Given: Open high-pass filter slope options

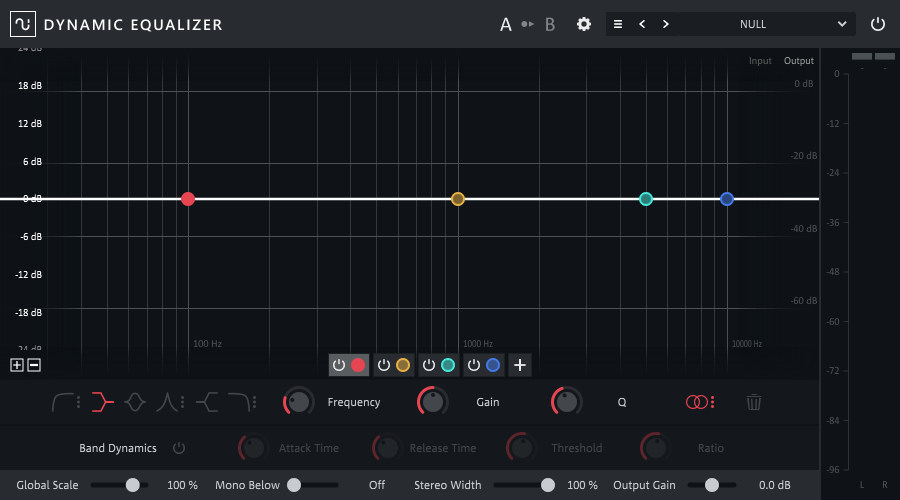Looking at the screenshot, I should click(x=79, y=402).
